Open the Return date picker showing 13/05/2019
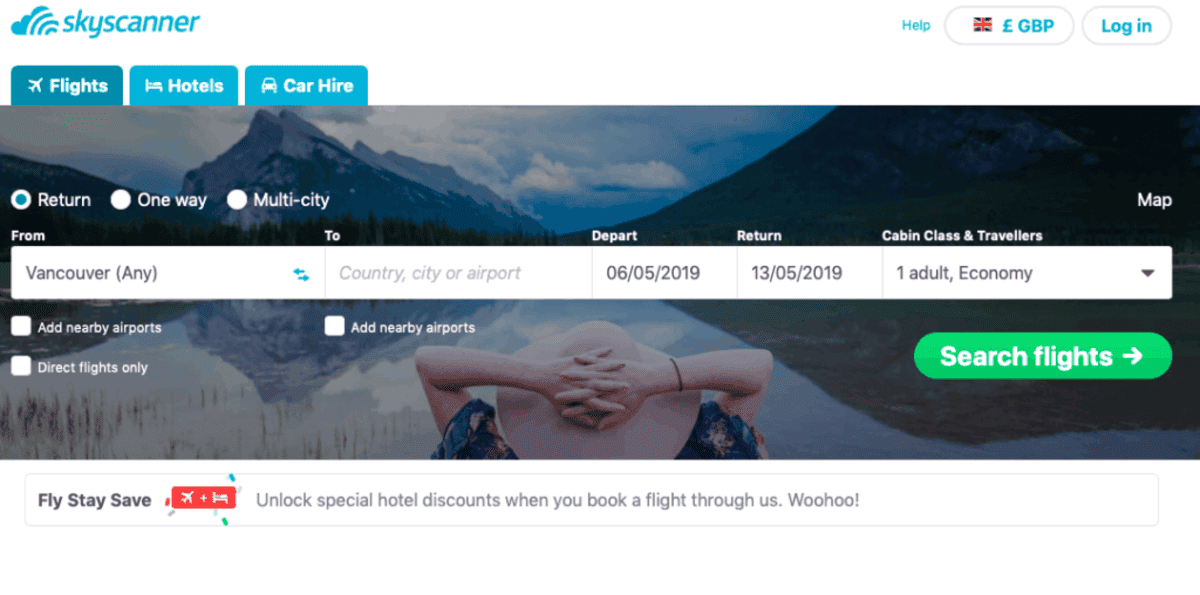The image size is (1200, 595). pos(810,273)
